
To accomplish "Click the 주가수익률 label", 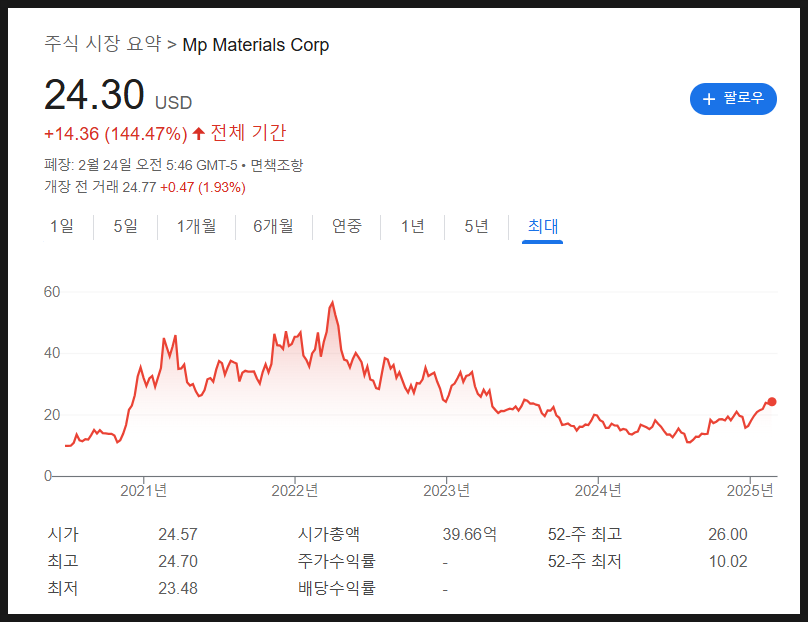I will [336, 561].
